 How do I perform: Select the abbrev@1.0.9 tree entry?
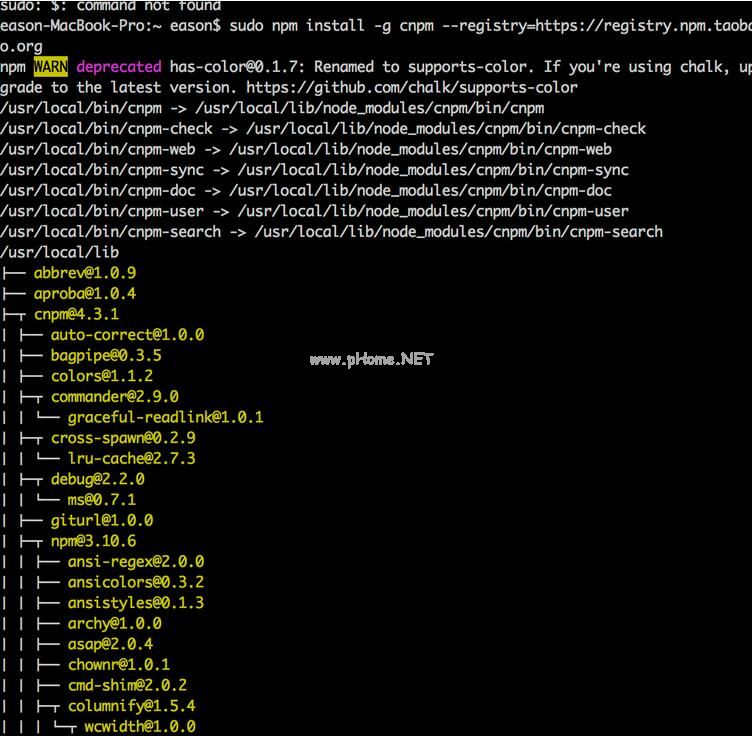[84, 273]
